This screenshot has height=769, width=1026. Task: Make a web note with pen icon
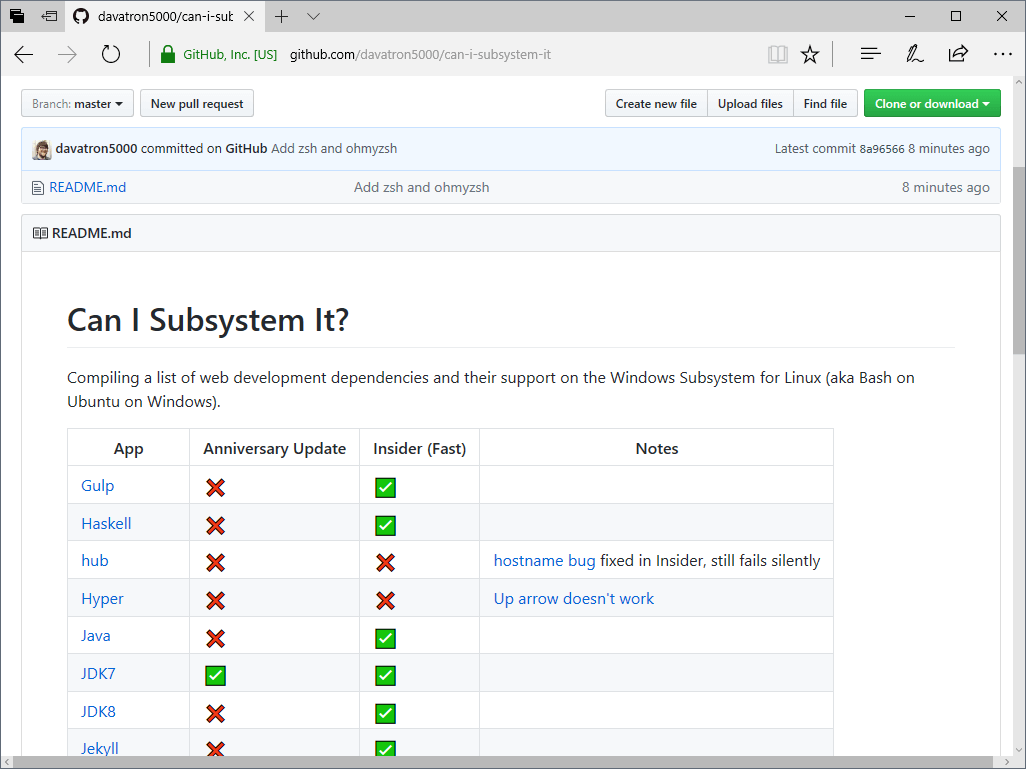click(914, 54)
